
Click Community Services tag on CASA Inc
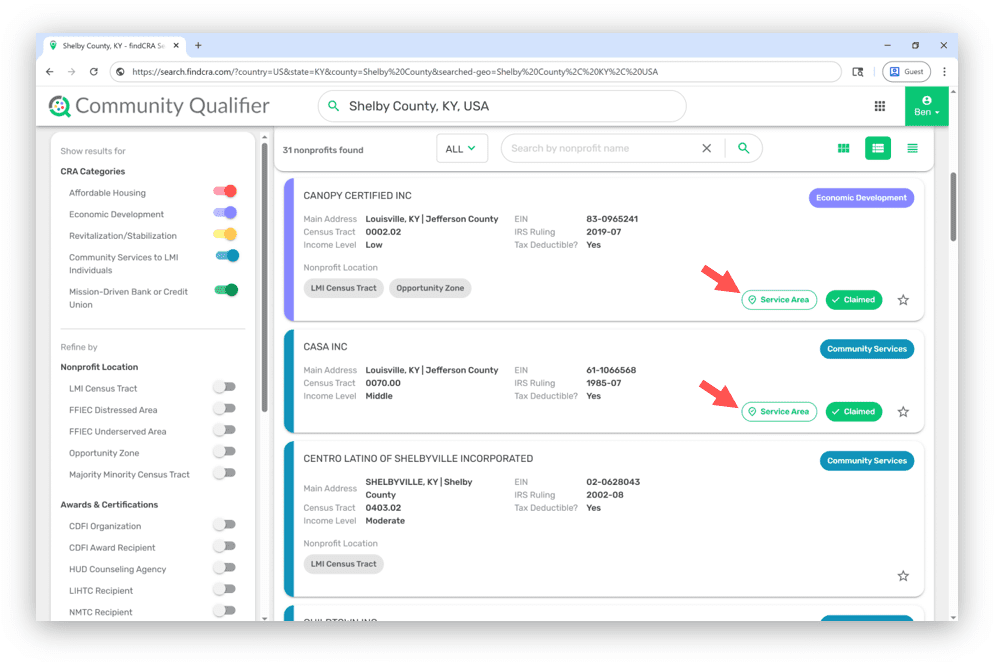pos(866,349)
